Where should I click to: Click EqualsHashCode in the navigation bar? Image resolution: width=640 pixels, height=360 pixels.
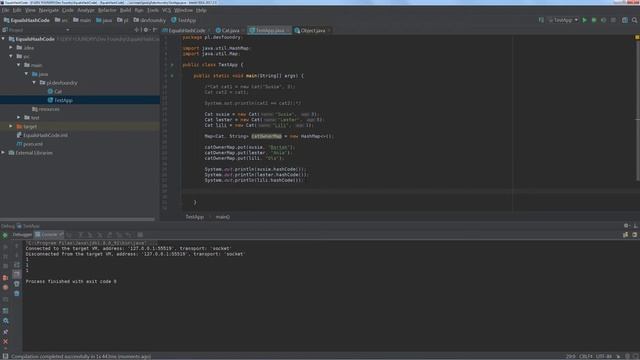pyautogui.click(x=27, y=20)
